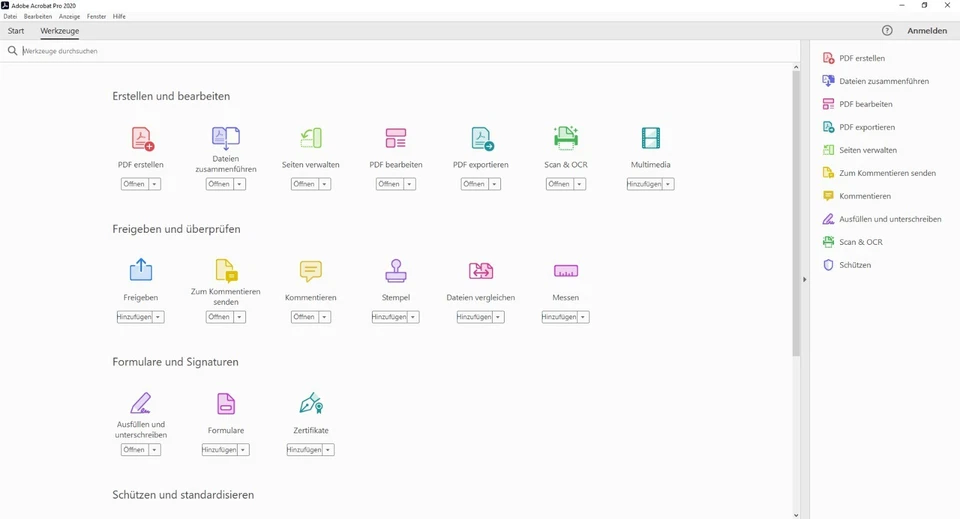Open Kommentieren in the right sidebar
This screenshot has width=960, height=519.
[x=857, y=196]
